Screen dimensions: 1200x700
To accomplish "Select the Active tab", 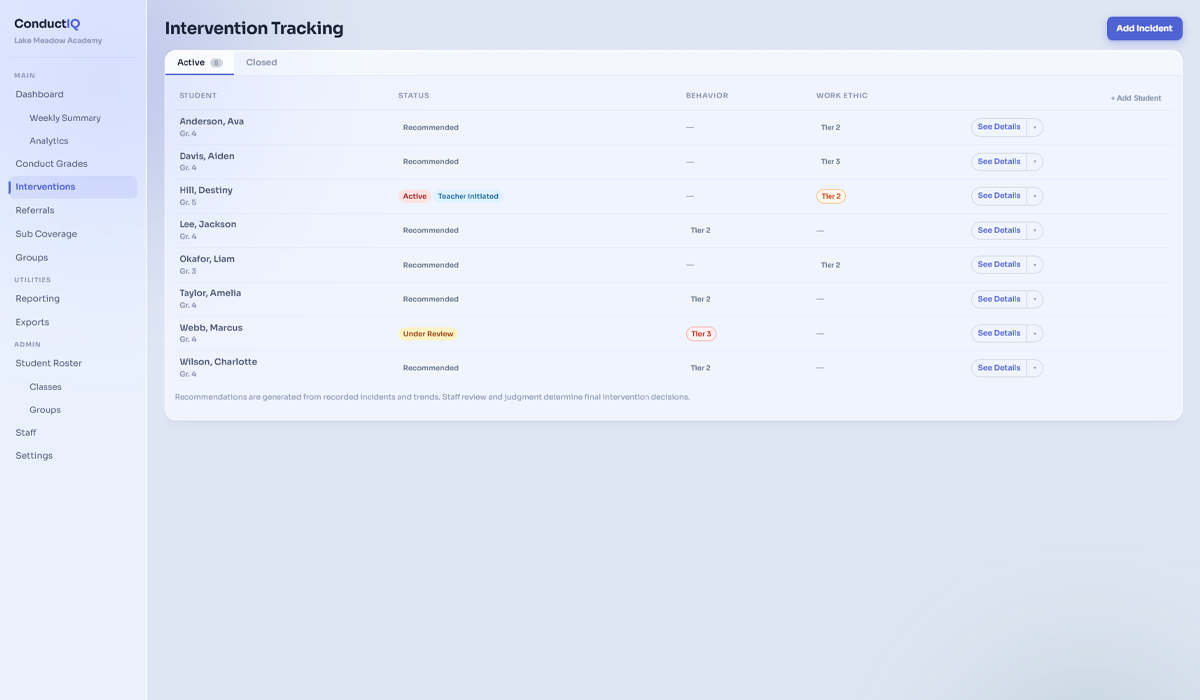I will (191, 61).
